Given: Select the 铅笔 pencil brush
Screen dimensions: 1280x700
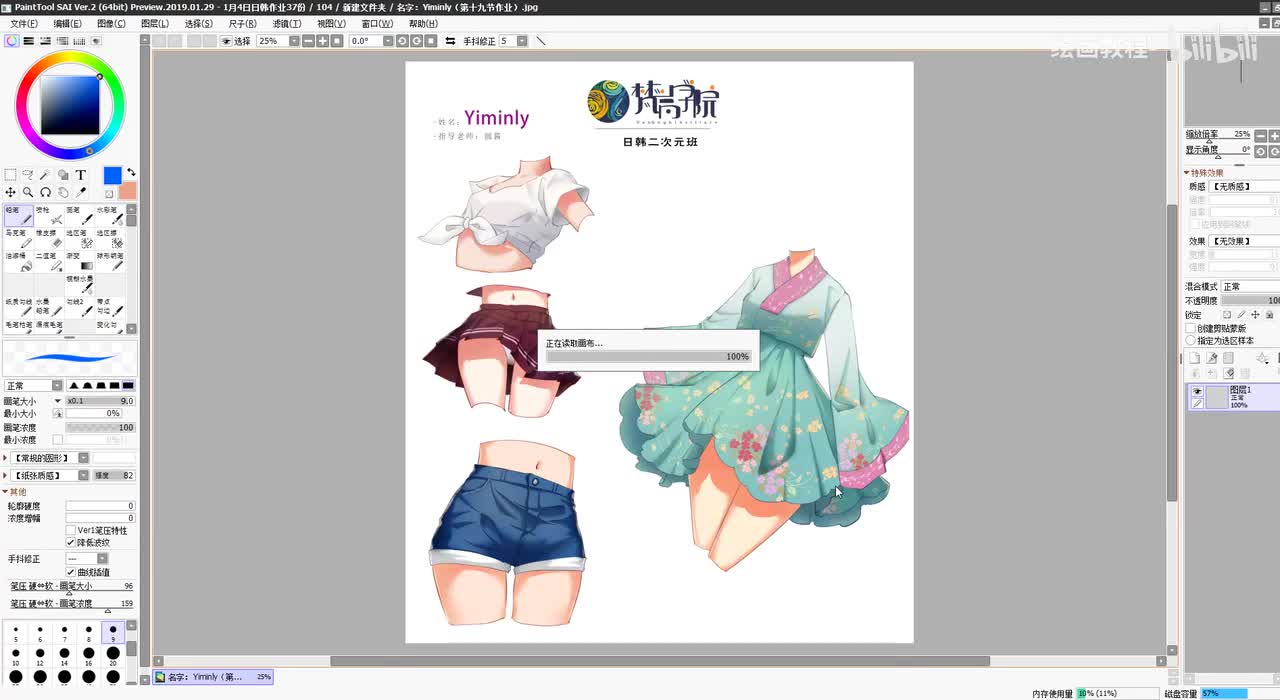Looking at the screenshot, I should click(x=19, y=216).
